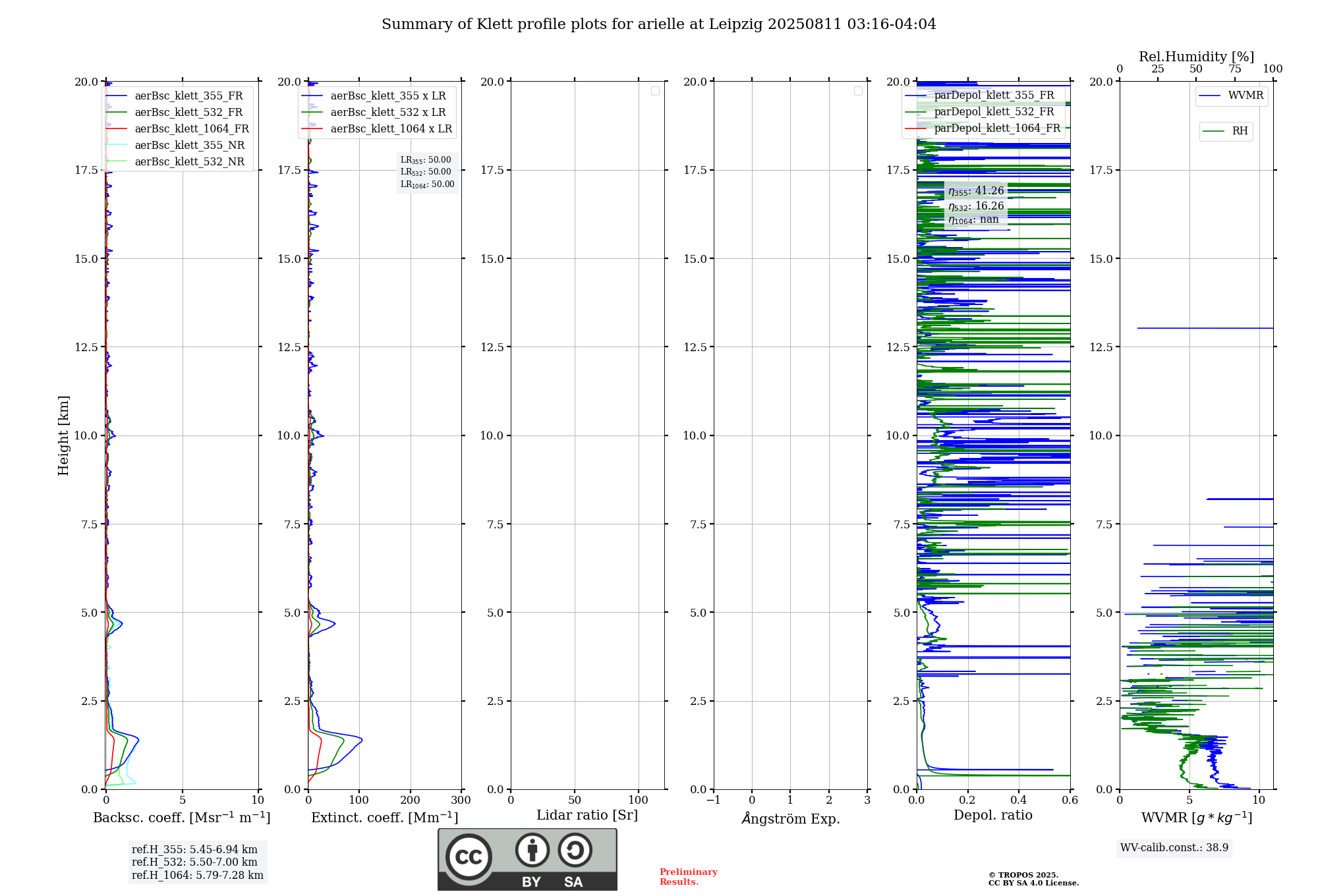Click the Ångström Exp. axis label
1318x896 pixels.
(791, 818)
